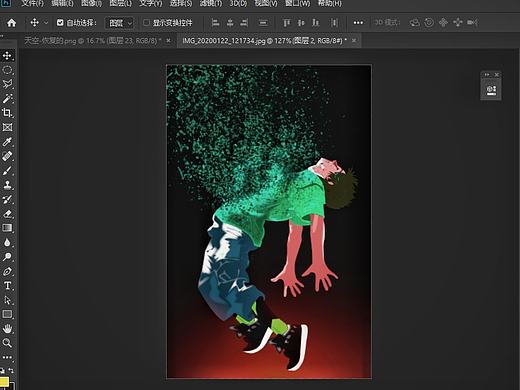Select the Zoom tool

[7, 343]
